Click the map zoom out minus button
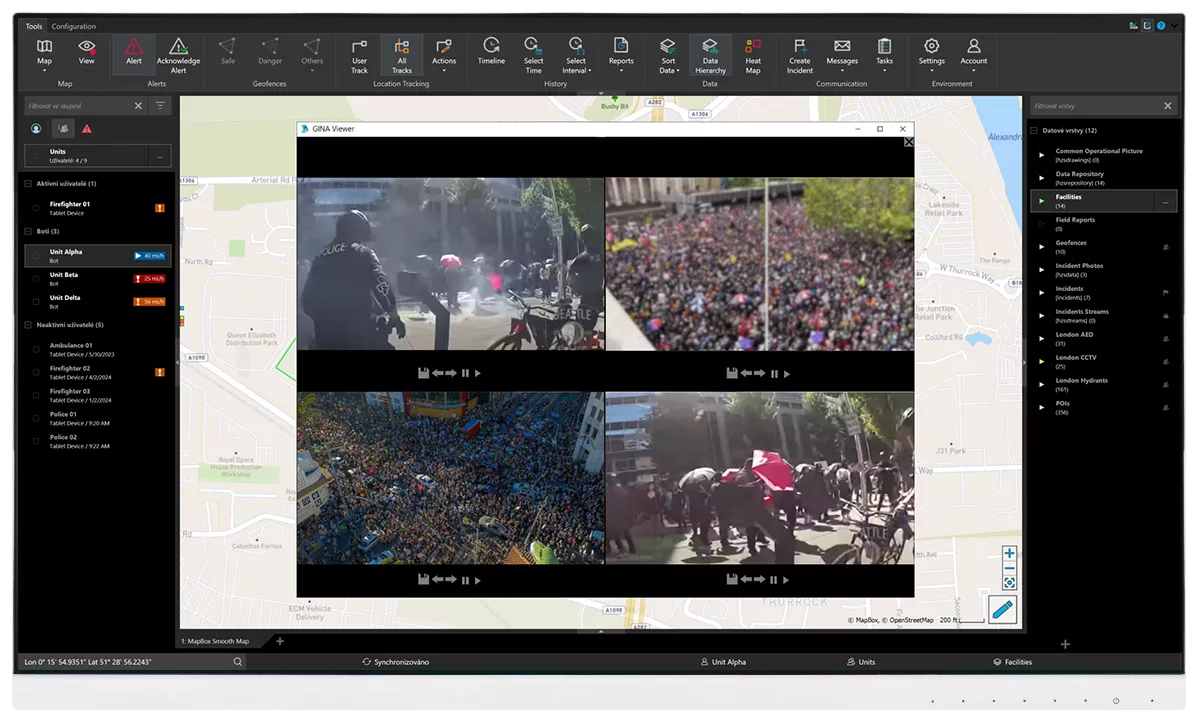 click(1009, 568)
